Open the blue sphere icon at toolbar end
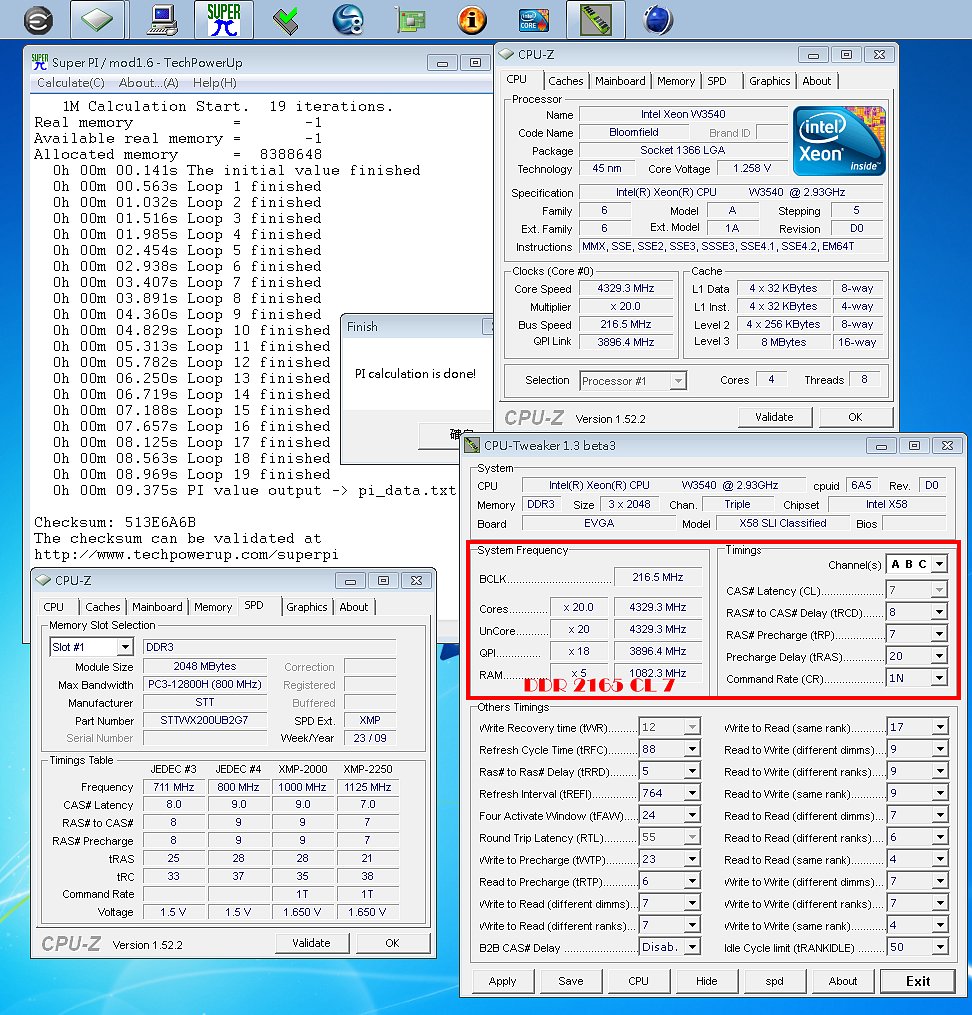 pyautogui.click(x=658, y=20)
